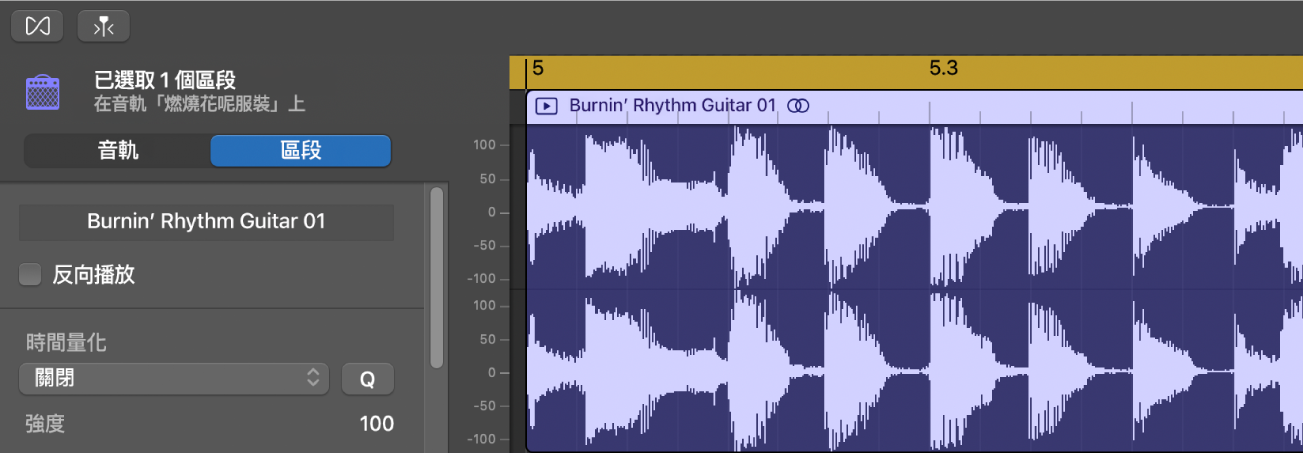Select the 區段 tab
The width and height of the screenshot is (1303, 455).
click(x=300, y=151)
